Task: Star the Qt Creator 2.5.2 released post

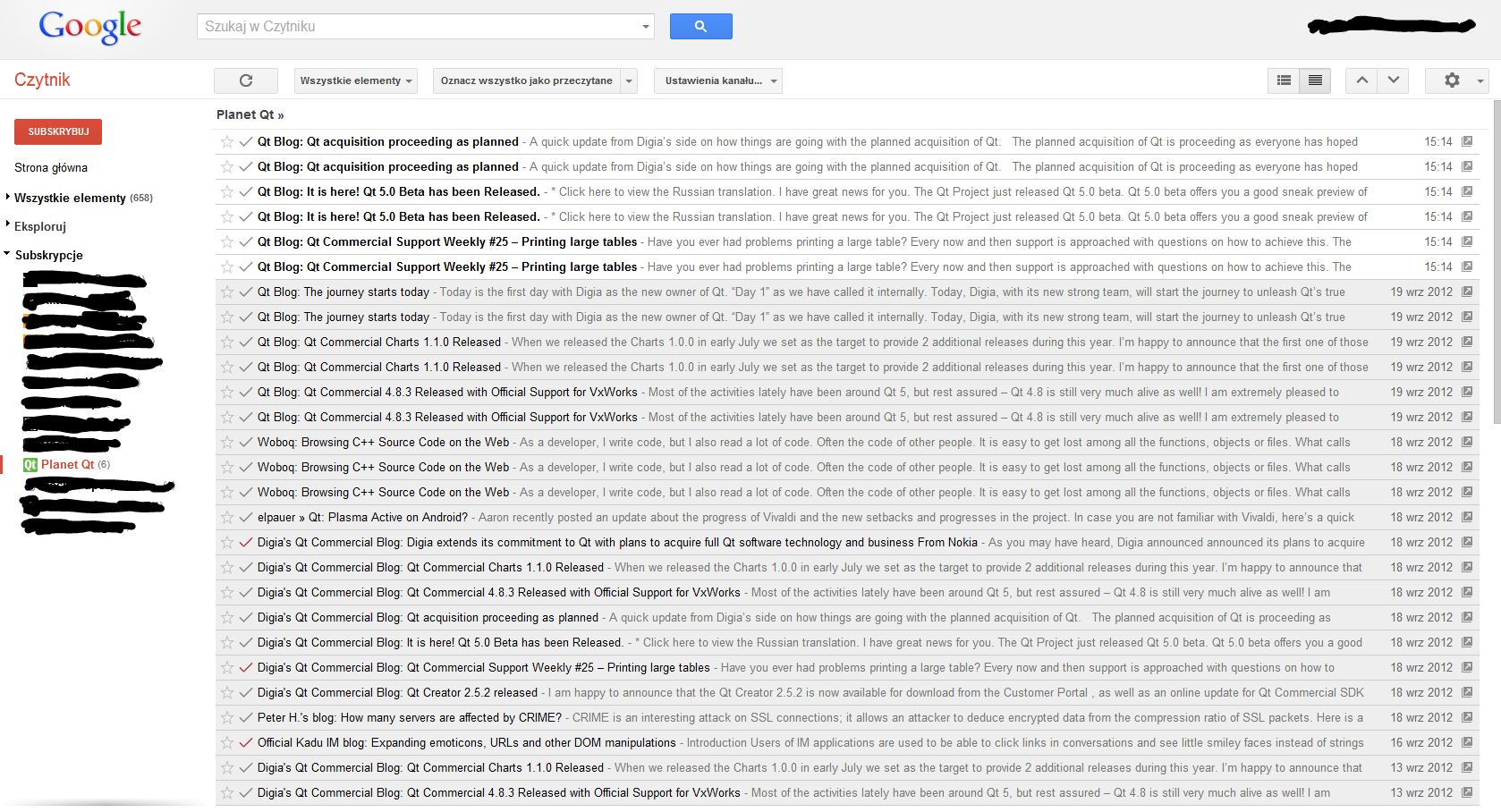Action: [227, 692]
